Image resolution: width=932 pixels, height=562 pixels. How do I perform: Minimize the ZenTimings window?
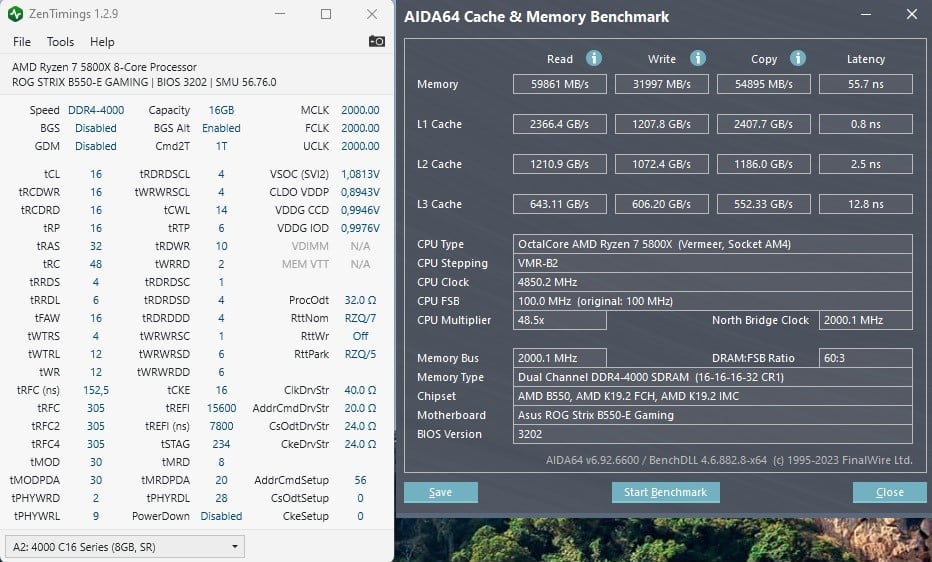[x=281, y=14]
